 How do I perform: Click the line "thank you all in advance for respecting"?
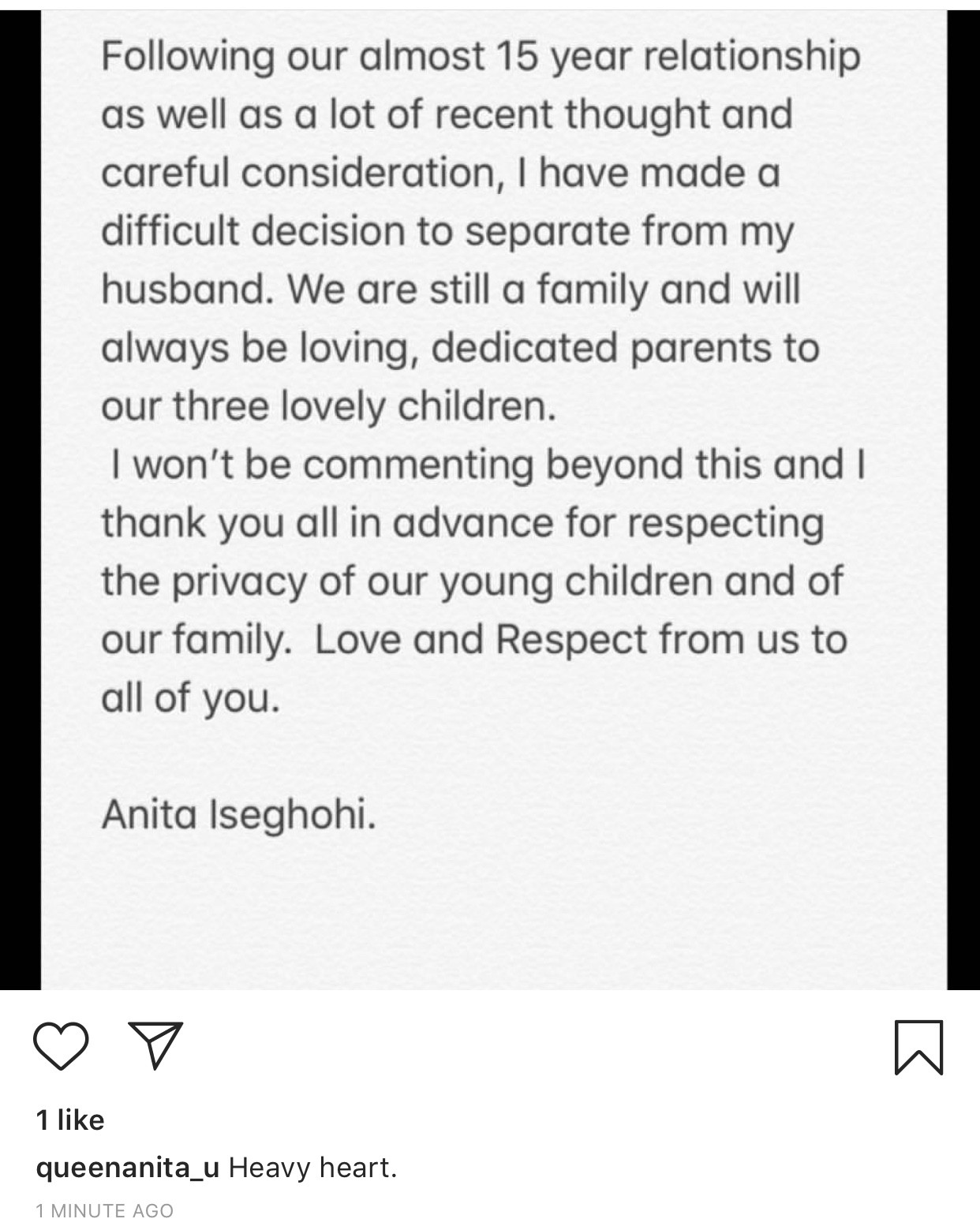[x=462, y=523]
